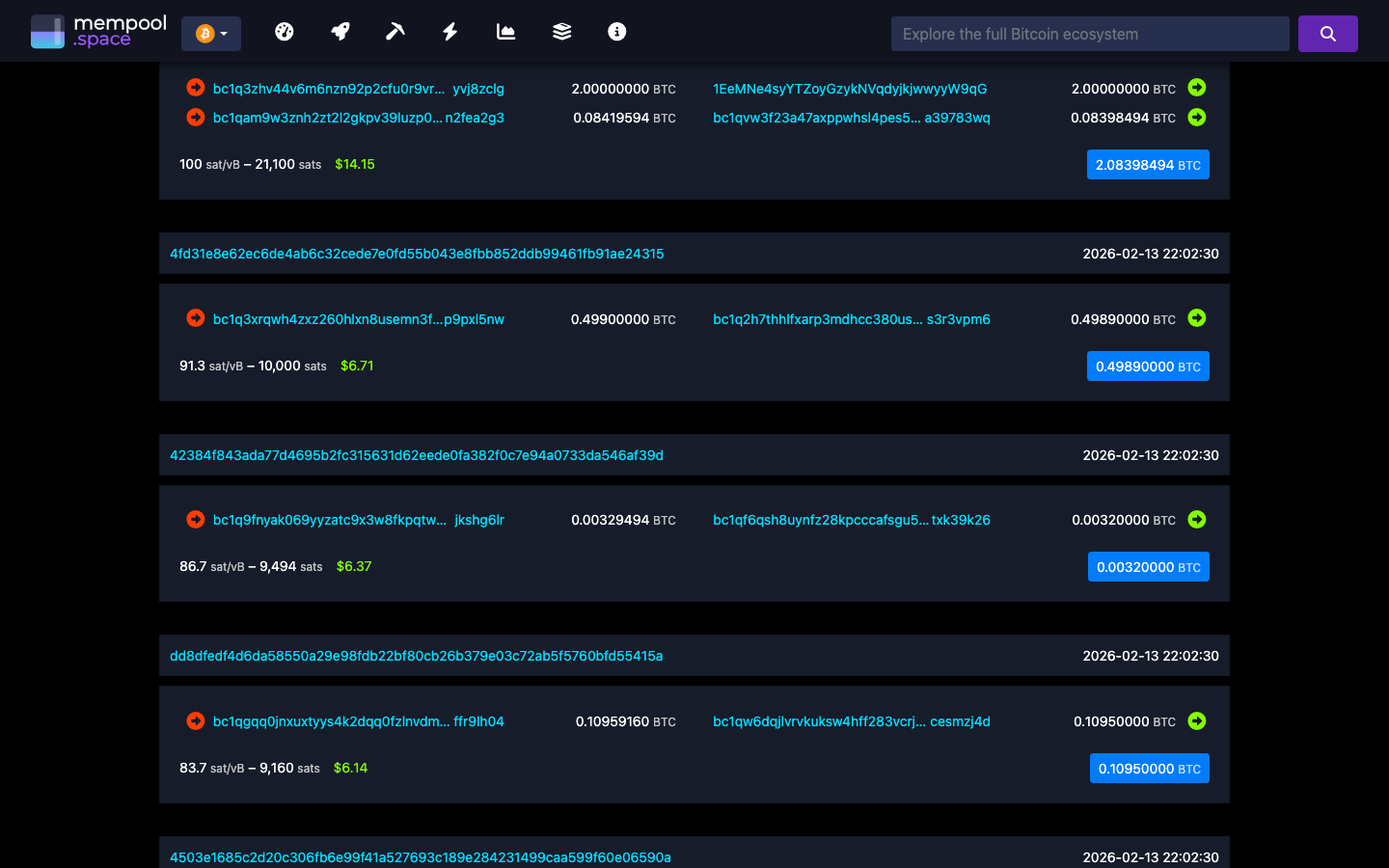Open the Bitcoin network selector dropdown
Viewport: 1389px width, 868px height.
click(x=211, y=32)
